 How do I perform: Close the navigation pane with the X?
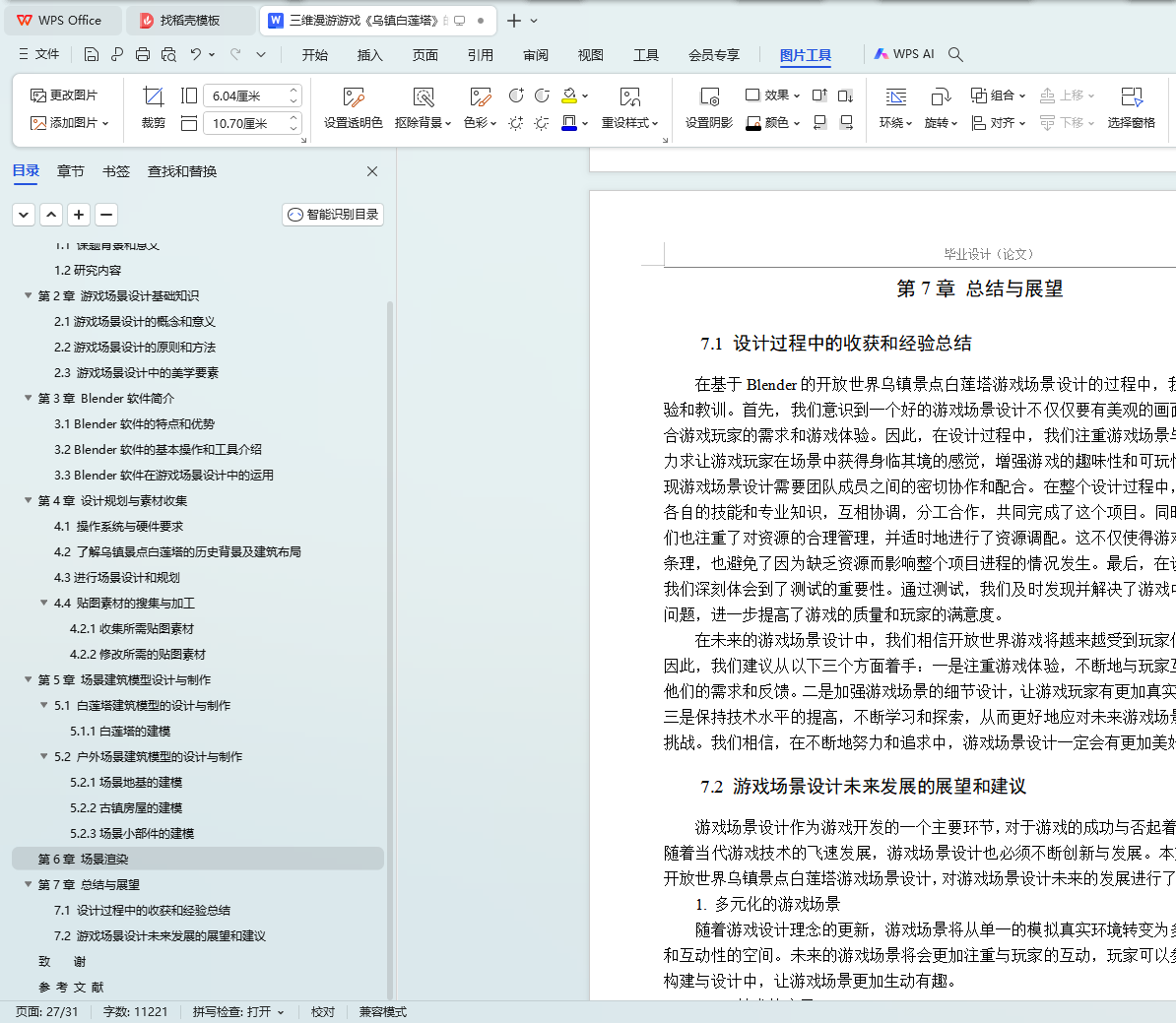[372, 171]
